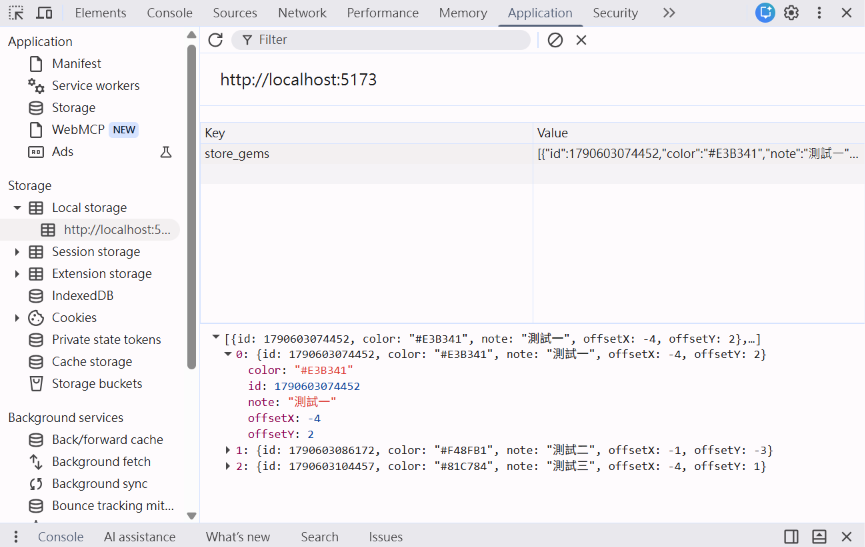The image size is (865, 547).
Task: Open Private state tokens
Action: click(106, 340)
